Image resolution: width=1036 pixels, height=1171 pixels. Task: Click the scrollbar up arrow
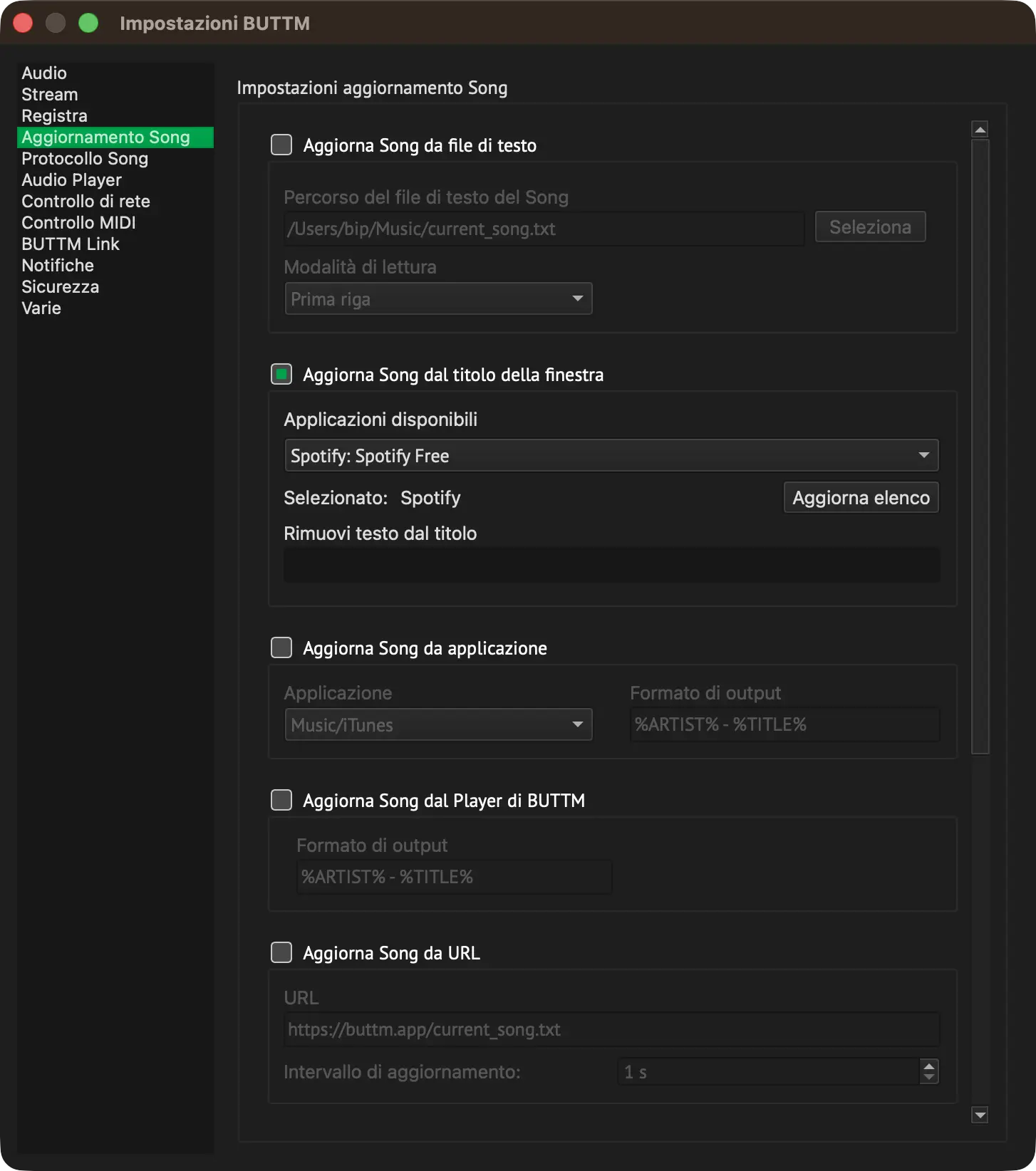[980, 129]
